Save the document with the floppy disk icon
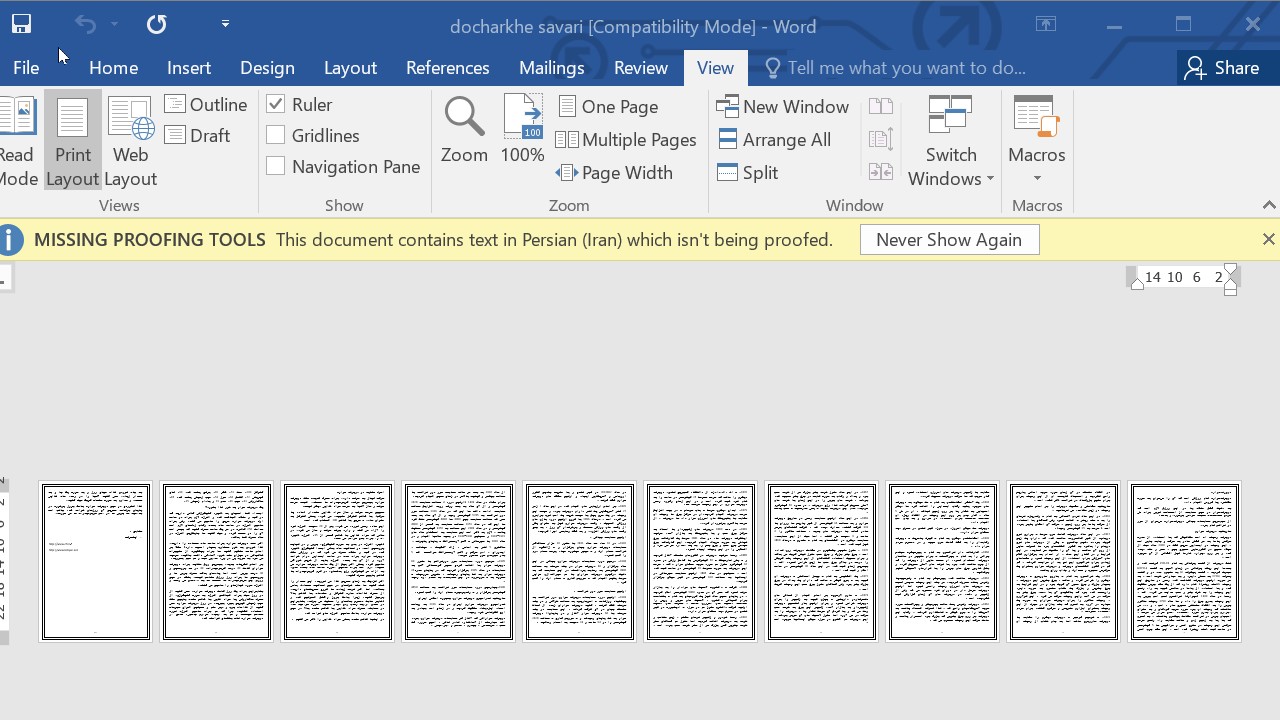Viewport: 1280px width, 720px height. (21, 24)
